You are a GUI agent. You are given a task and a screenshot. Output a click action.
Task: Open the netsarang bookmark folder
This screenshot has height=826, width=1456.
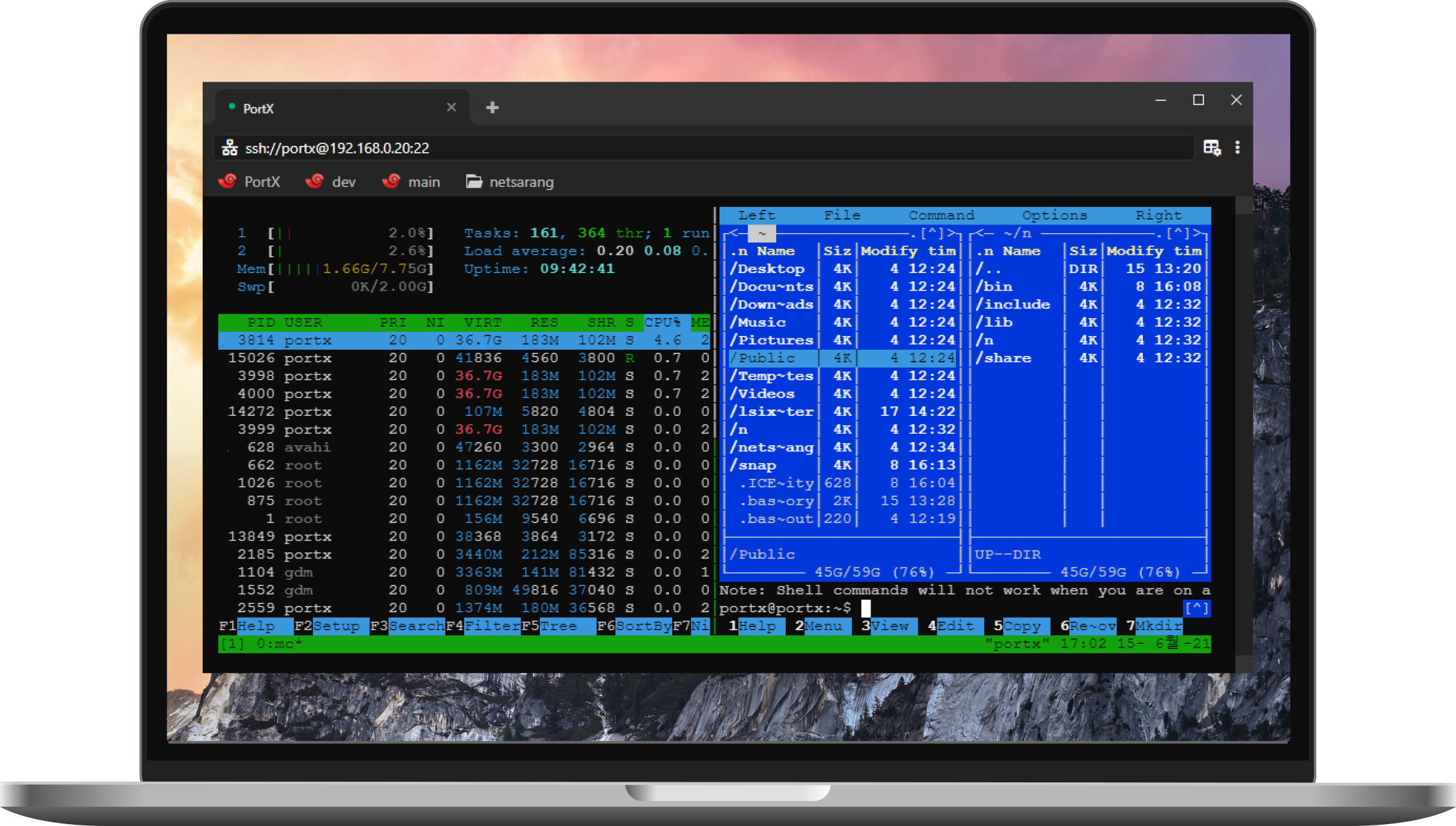pos(510,182)
